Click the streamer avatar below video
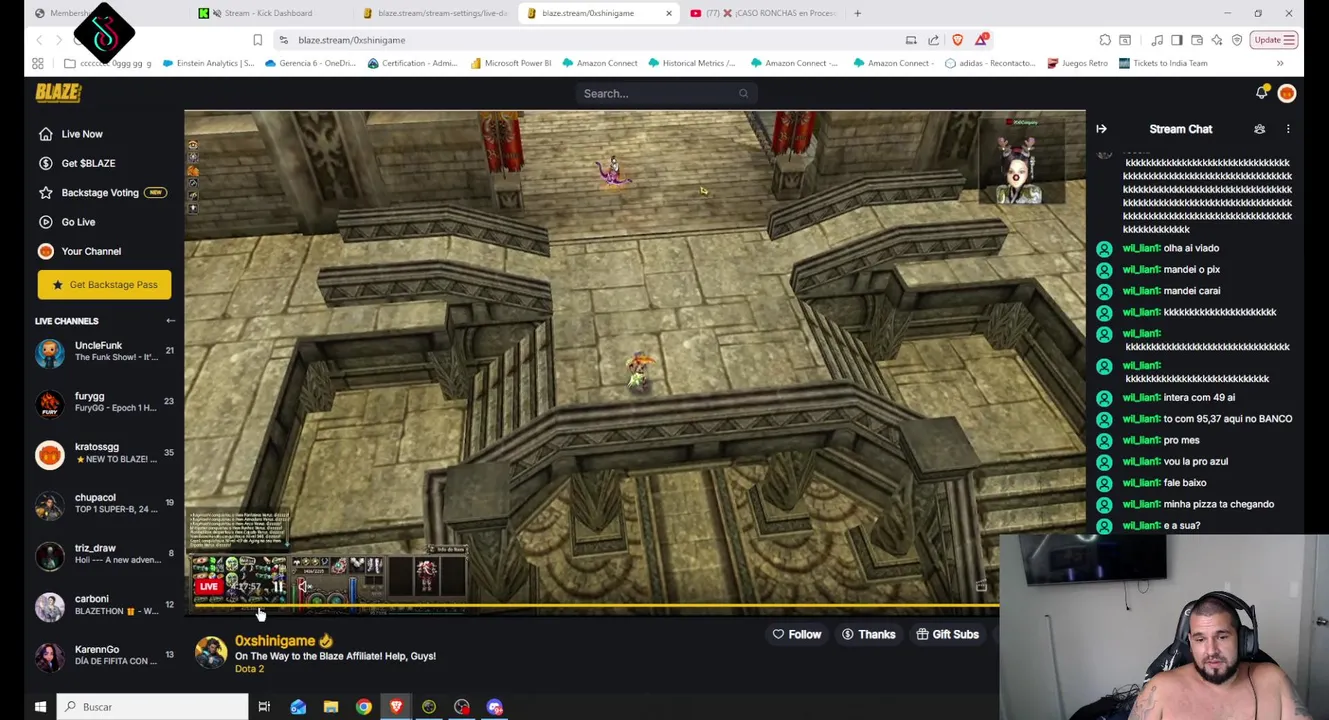This screenshot has width=1329, height=720. tap(211, 653)
